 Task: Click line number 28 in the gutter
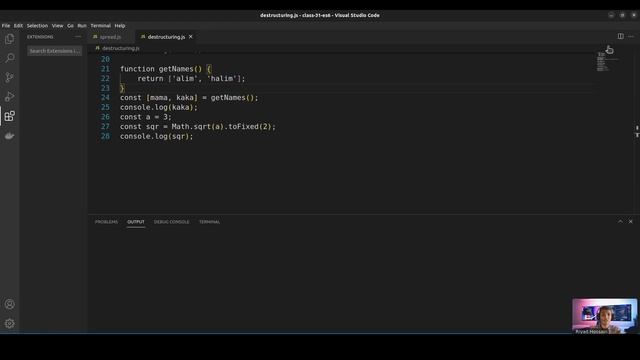pyautogui.click(x=105, y=136)
